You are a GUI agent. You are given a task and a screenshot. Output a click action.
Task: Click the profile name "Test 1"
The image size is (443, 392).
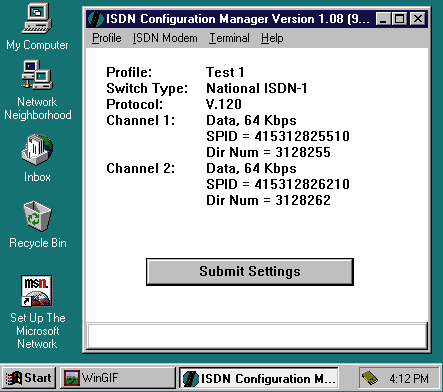point(225,72)
